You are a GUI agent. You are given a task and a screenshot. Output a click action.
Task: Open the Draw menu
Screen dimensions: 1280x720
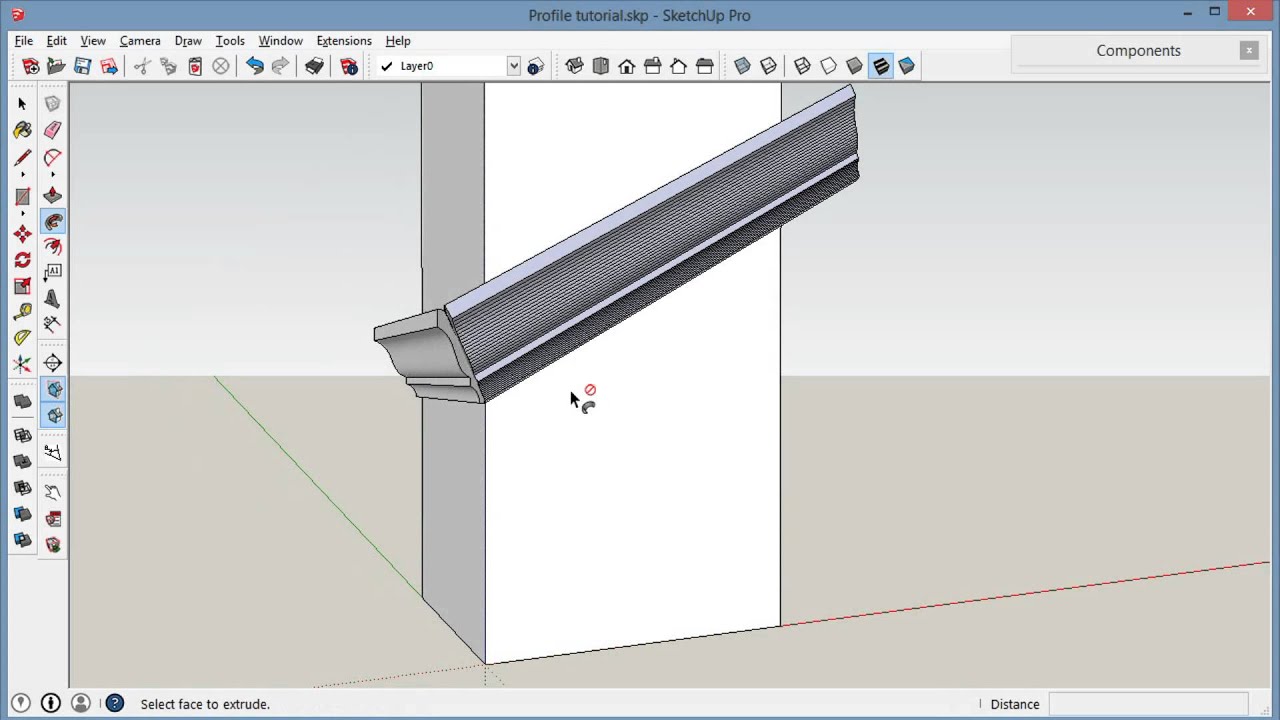188,41
